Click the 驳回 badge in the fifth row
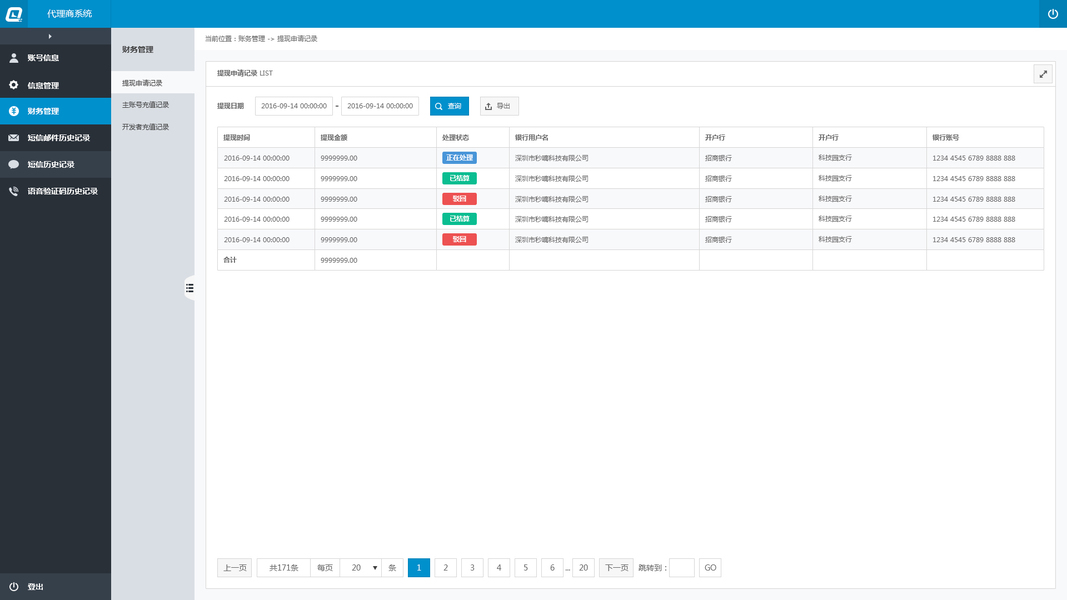 coord(459,239)
